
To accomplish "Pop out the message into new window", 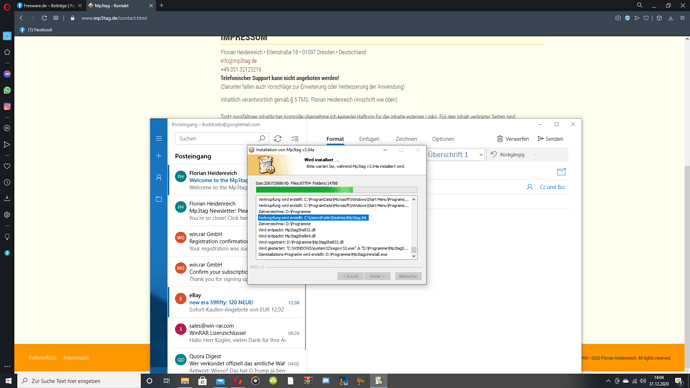I will tap(561, 172).
